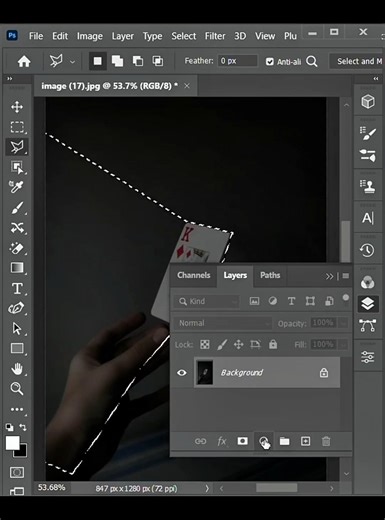The width and height of the screenshot is (385, 520).
Task: Toggle the layer filter on/off switch
Action: [x=346, y=298]
